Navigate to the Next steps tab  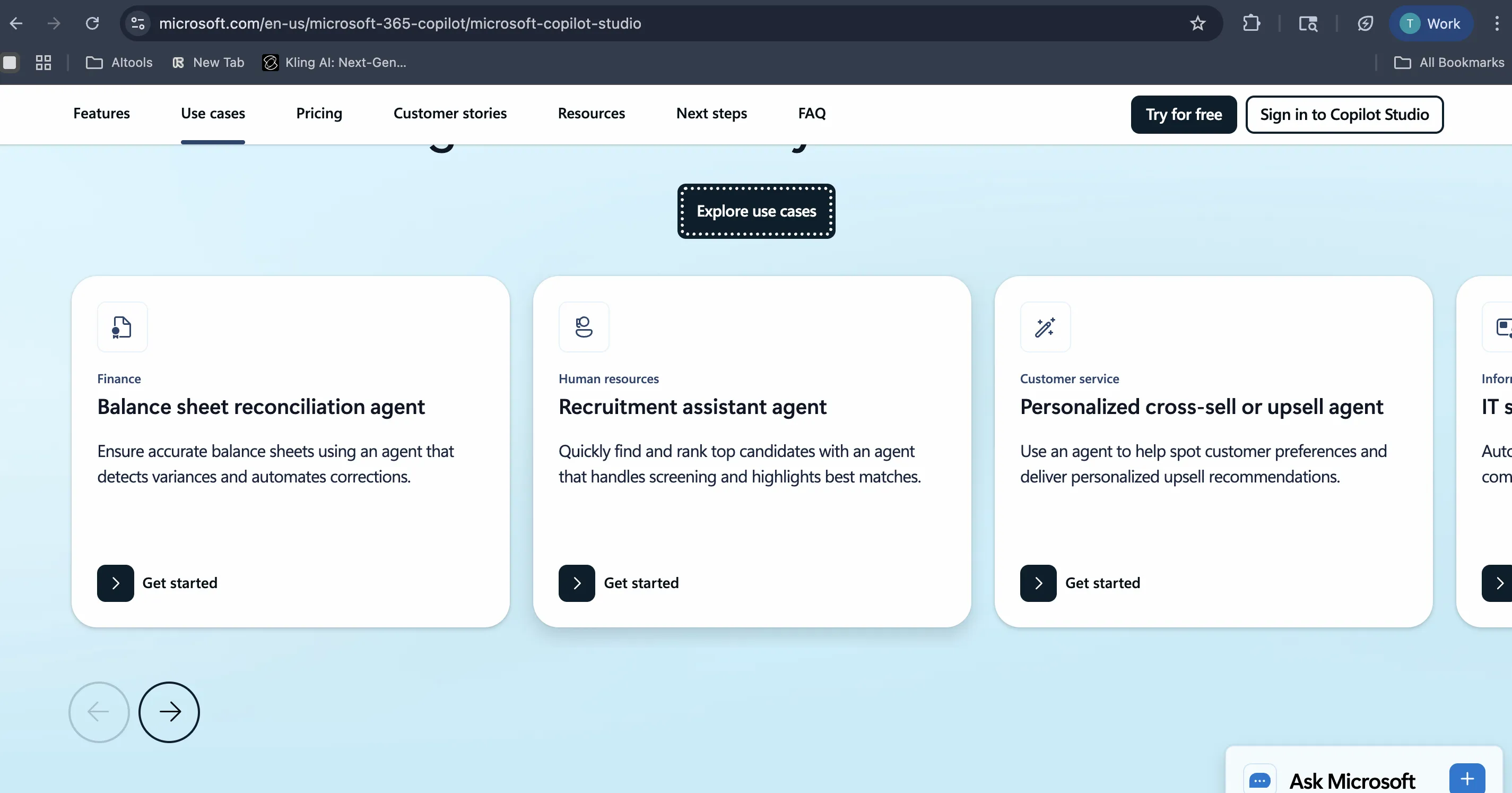pos(712,114)
